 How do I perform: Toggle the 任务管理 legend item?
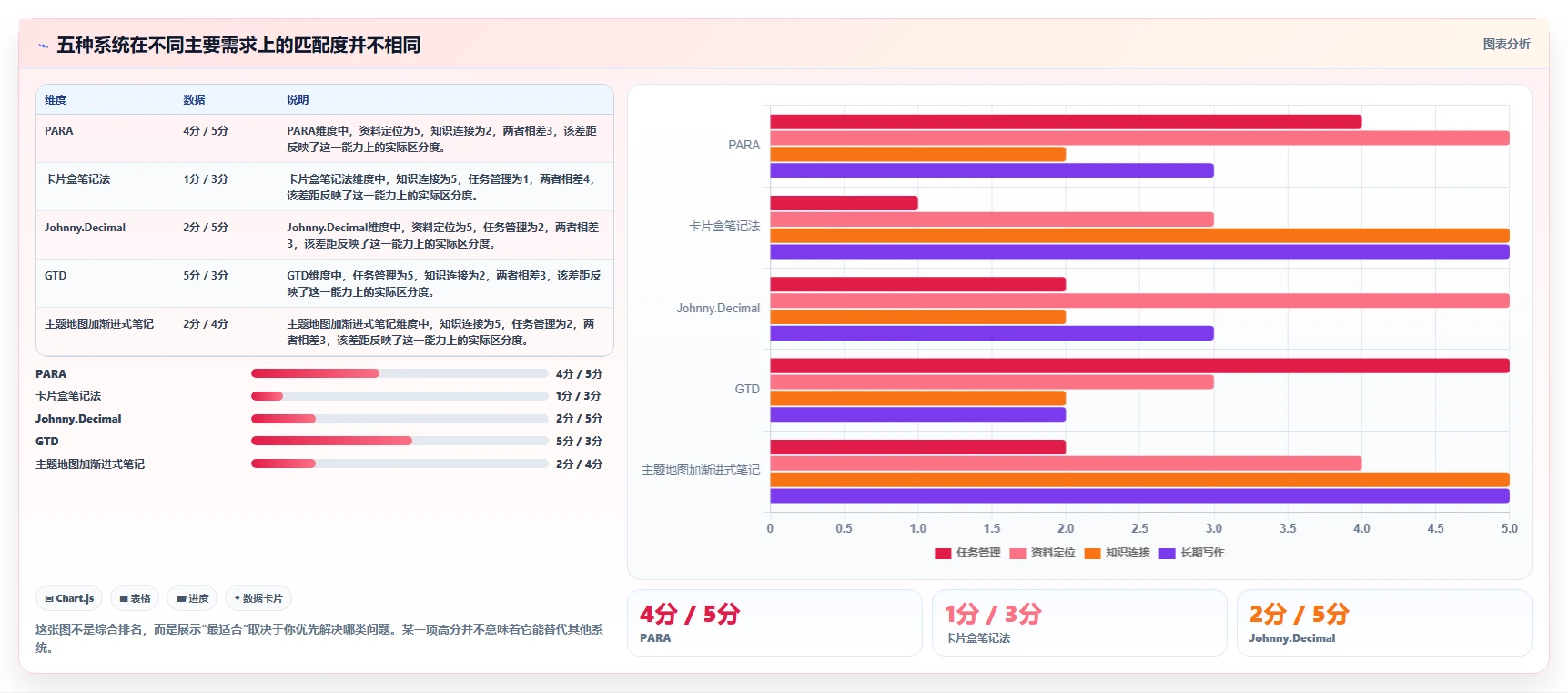[967, 553]
